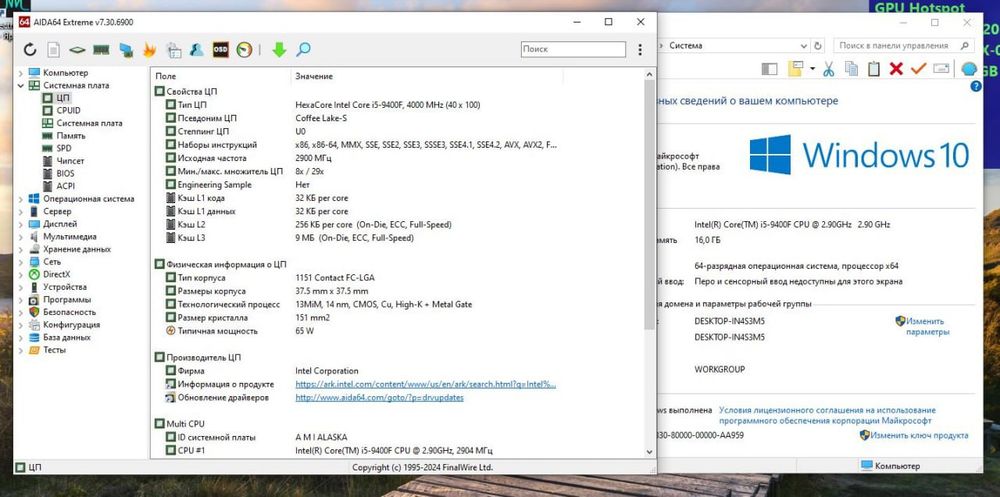The image size is (1000, 497).
Task: Select Чипсет in the tree
Action: click(x=70, y=161)
